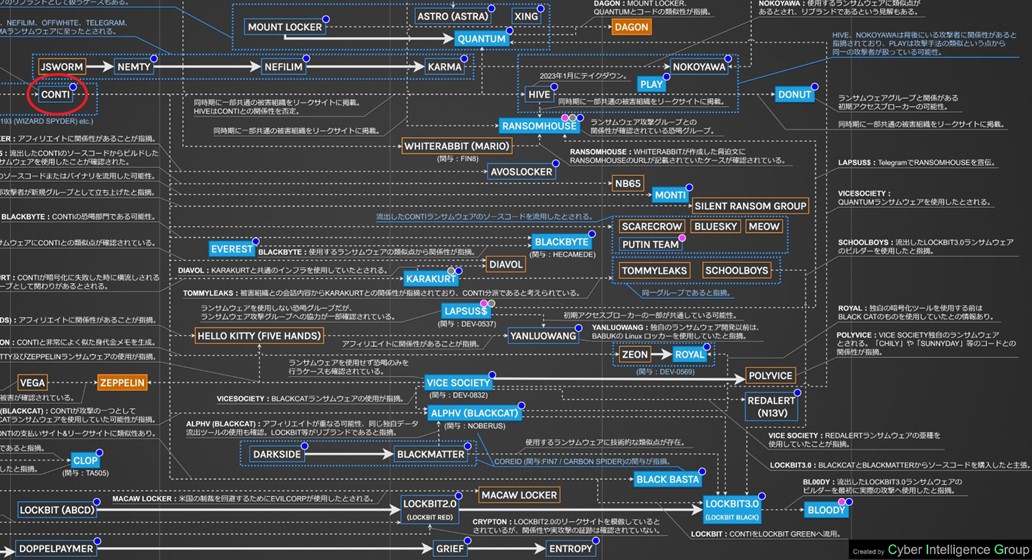Viewport: 1032px width, 560px height.
Task: Select the WHITERABBIT (MARIO) node box
Action: [457, 146]
